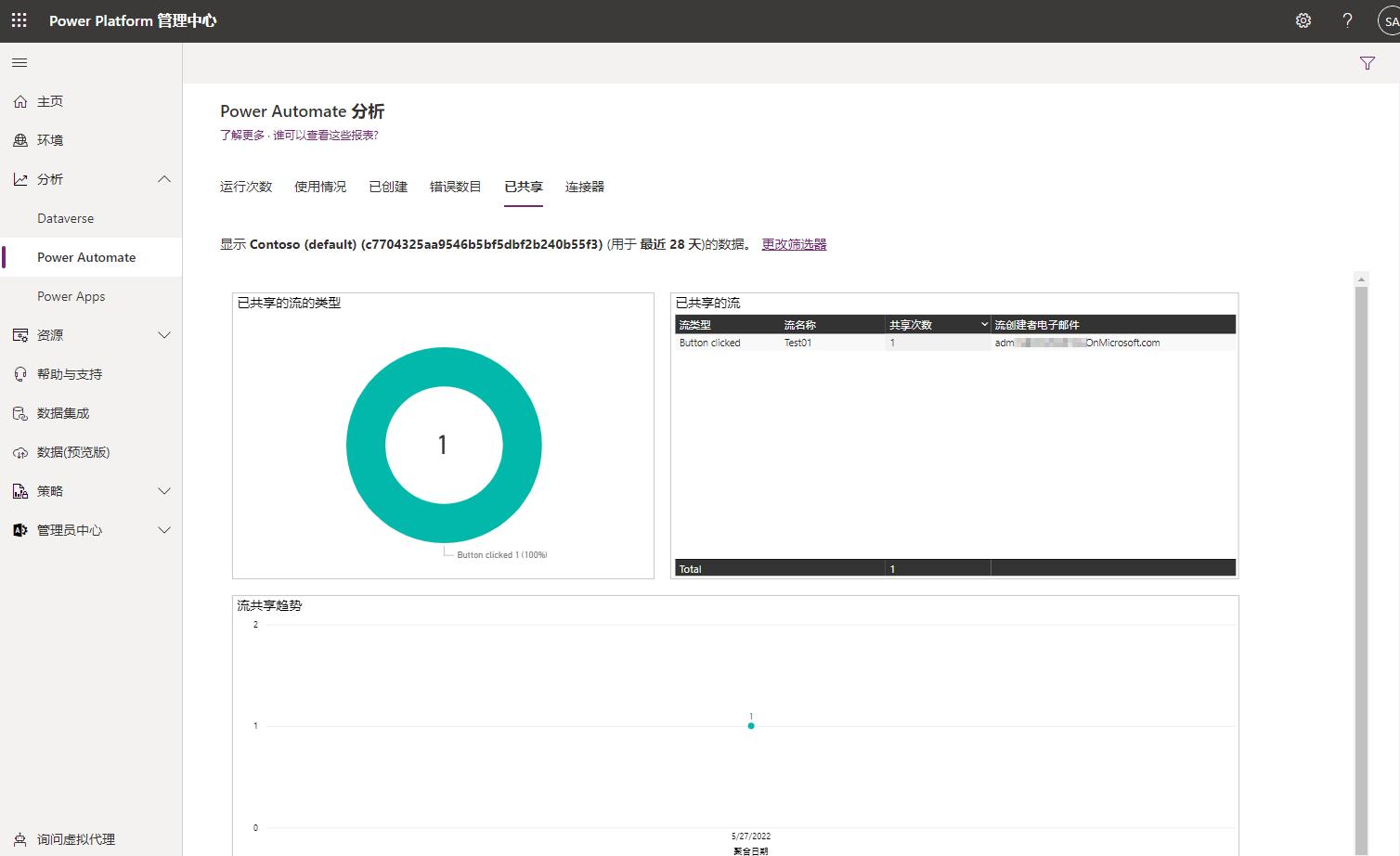Click the help question mark icon
The image size is (1400, 856).
(x=1347, y=20)
